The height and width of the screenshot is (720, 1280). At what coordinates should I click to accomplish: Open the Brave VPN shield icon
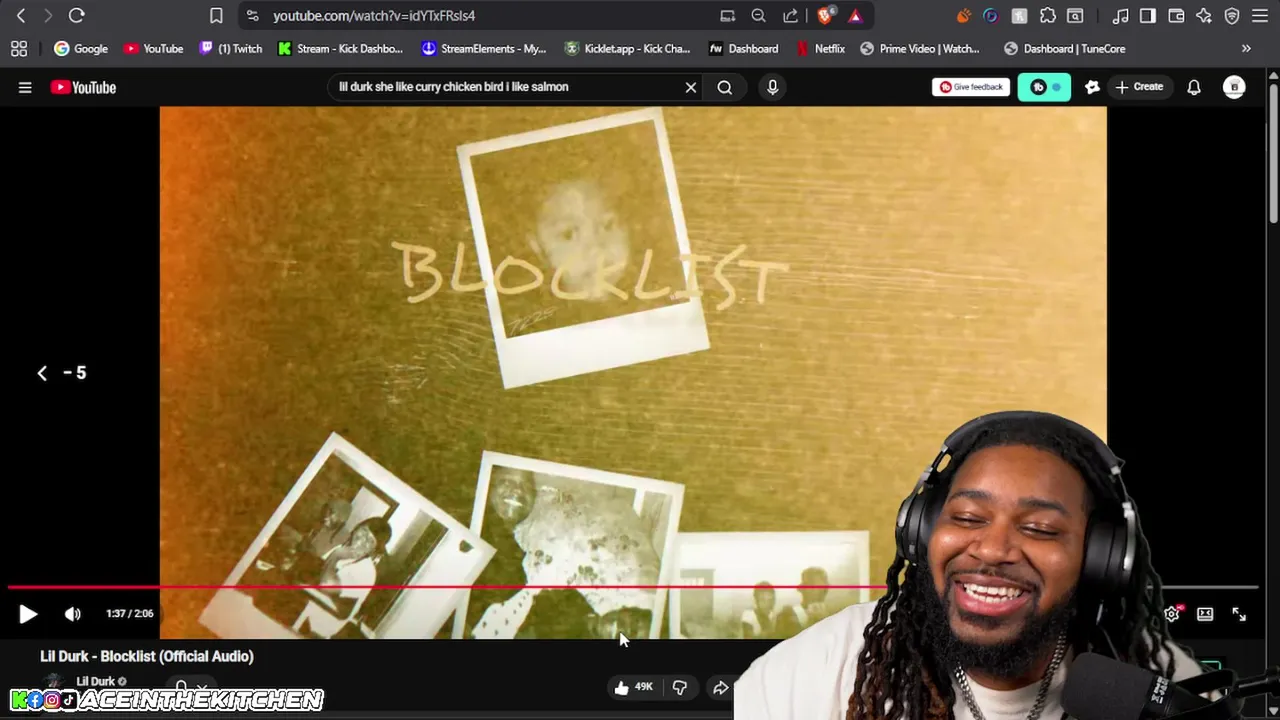(1232, 16)
